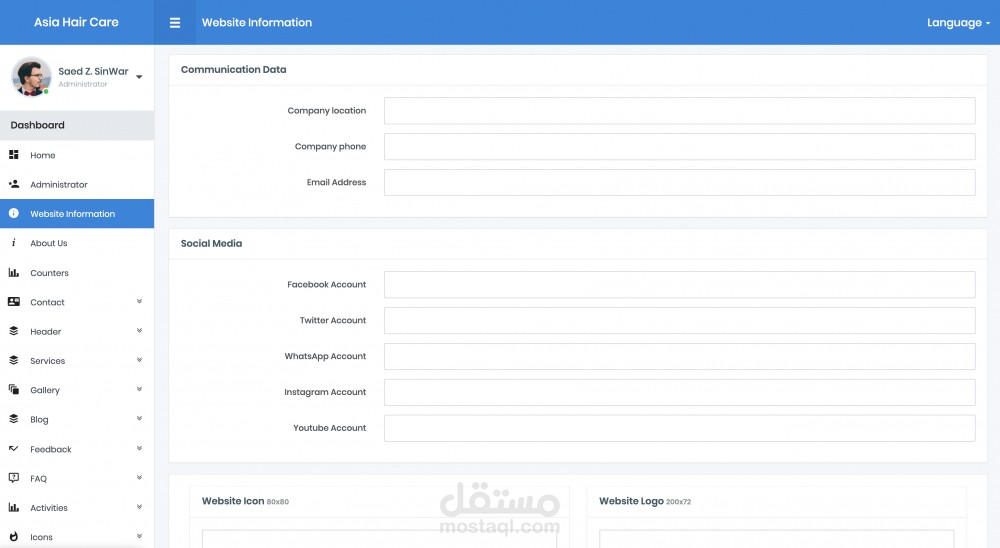Image resolution: width=1000 pixels, height=548 pixels.
Task: Click the Website Information info icon
Action: 13,213
